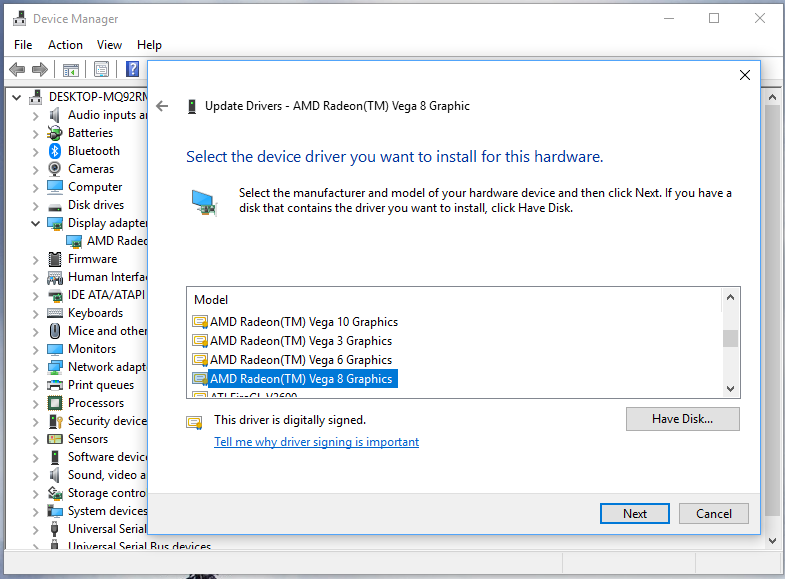
Task: Collapse the DESKTOP-MQ92RM root node
Action: pyautogui.click(x=17, y=97)
